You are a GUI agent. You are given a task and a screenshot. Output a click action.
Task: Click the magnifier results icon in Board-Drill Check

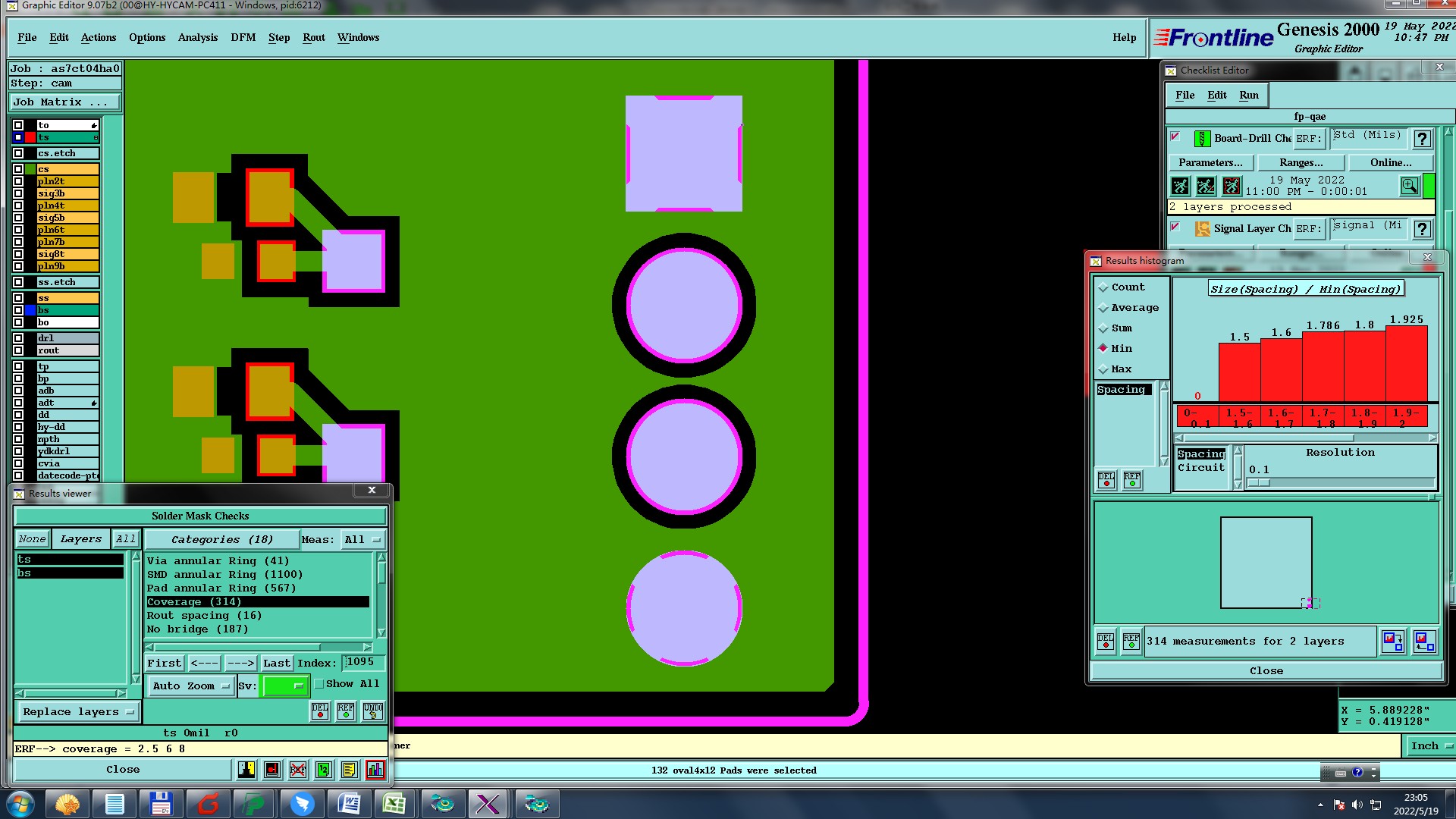pyautogui.click(x=1409, y=186)
